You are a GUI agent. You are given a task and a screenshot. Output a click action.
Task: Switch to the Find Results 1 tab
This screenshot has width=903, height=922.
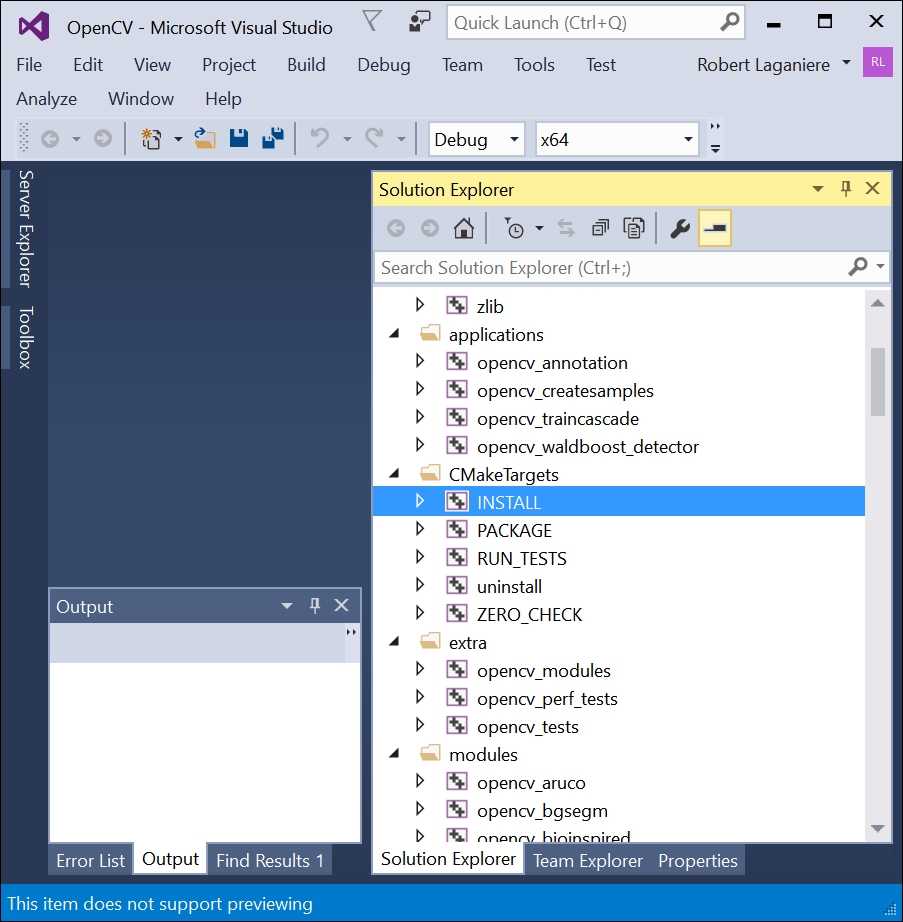[x=270, y=860]
